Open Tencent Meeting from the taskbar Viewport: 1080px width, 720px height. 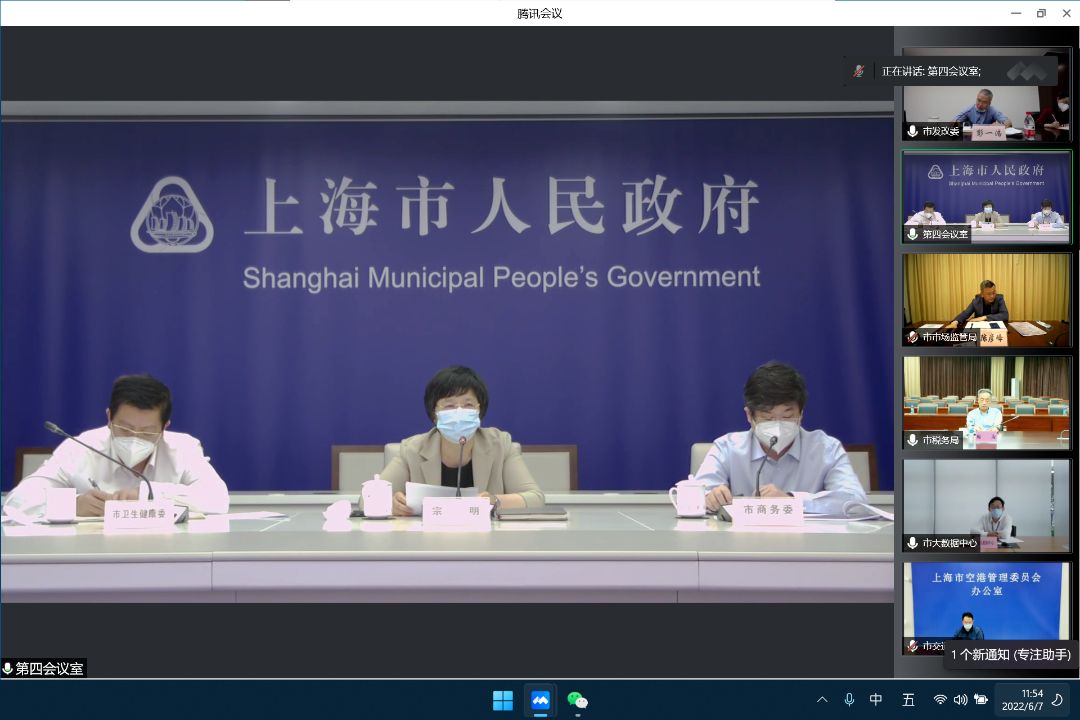540,700
